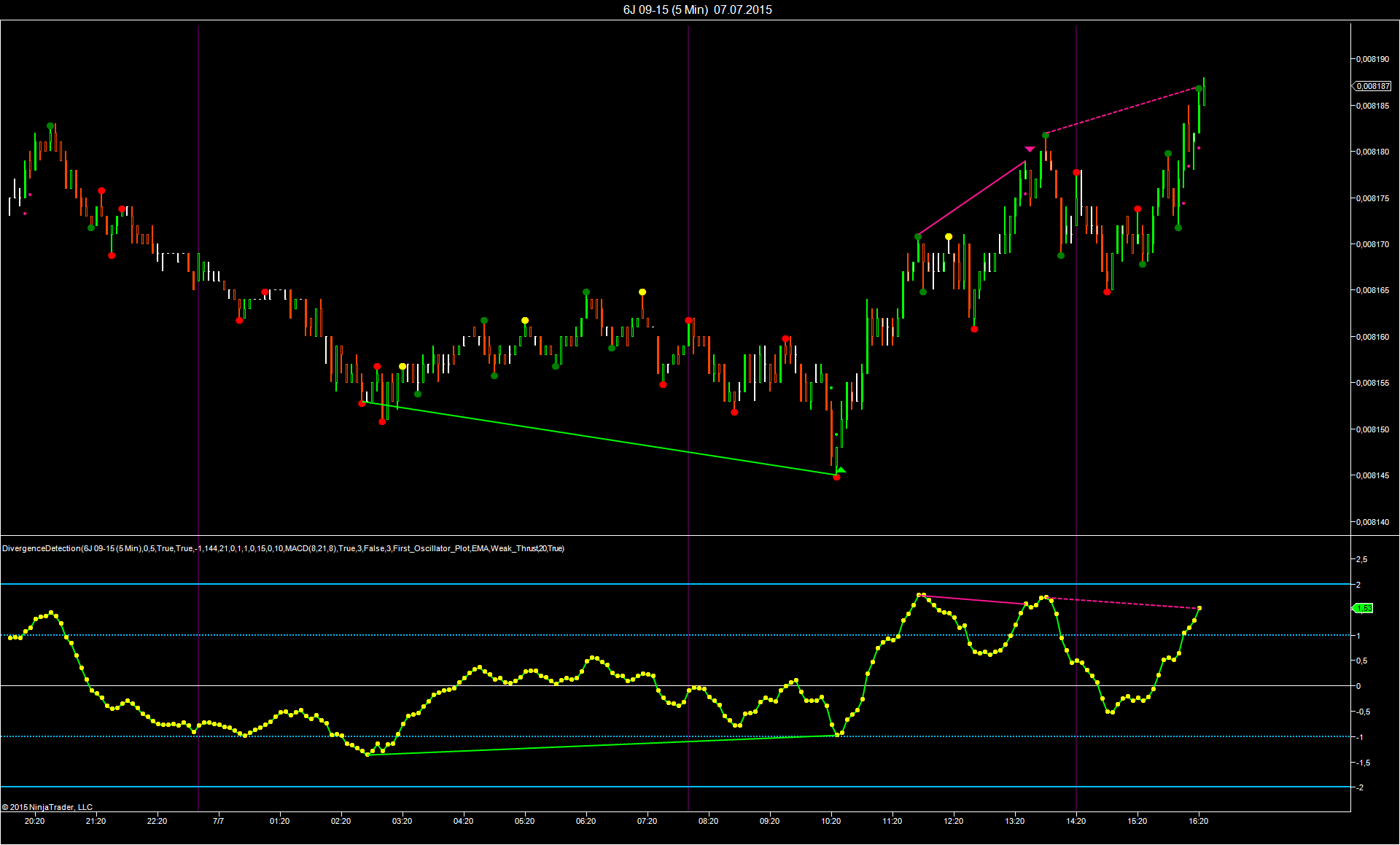
Task: Click the 09:20 time axis label
Action: (x=769, y=821)
